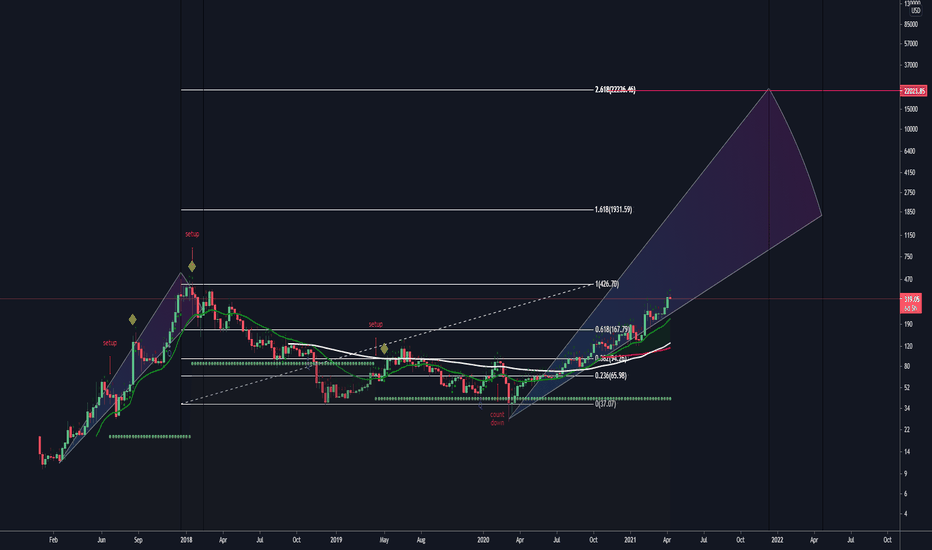
Task: Click the 'setup' label above the June 2017 candles
Action: [110, 343]
